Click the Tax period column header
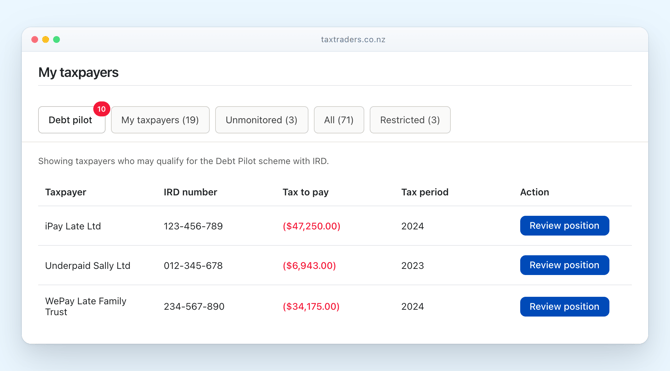This screenshot has width=670, height=371. 425,192
